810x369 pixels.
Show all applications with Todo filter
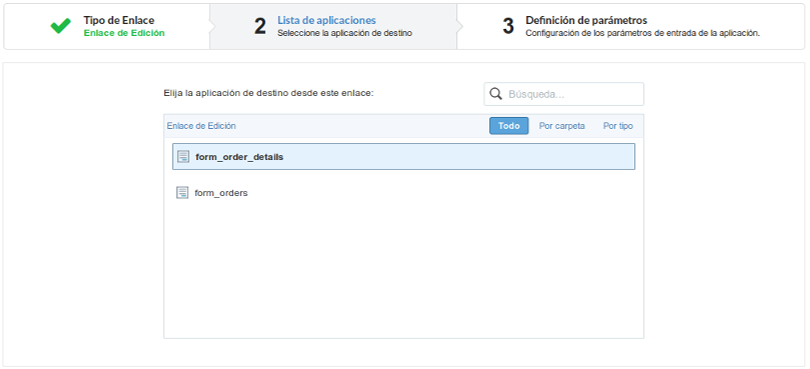point(509,126)
